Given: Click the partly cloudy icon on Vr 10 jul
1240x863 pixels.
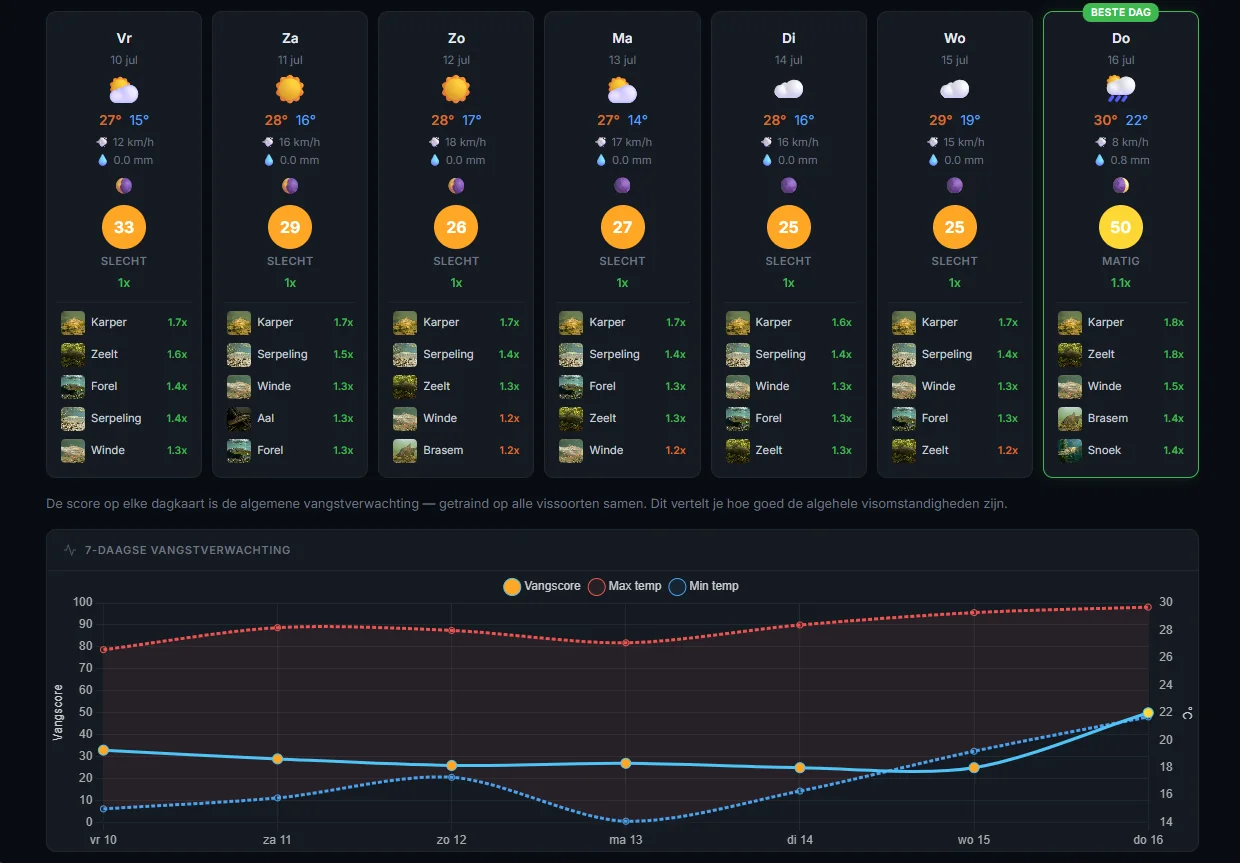Looking at the screenshot, I should point(124,89).
